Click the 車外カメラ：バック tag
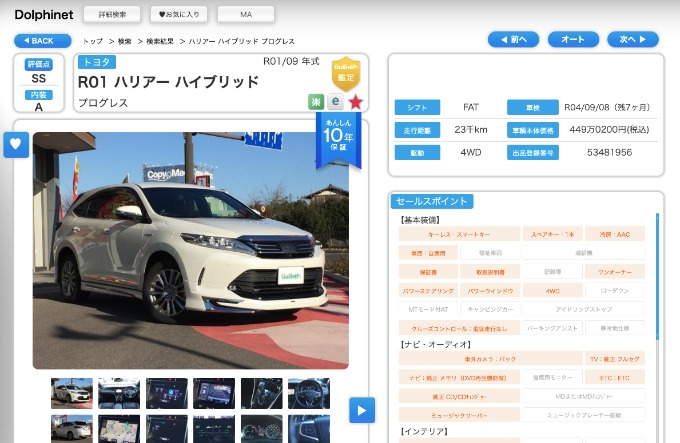This screenshot has width=680, height=443. click(x=490, y=359)
